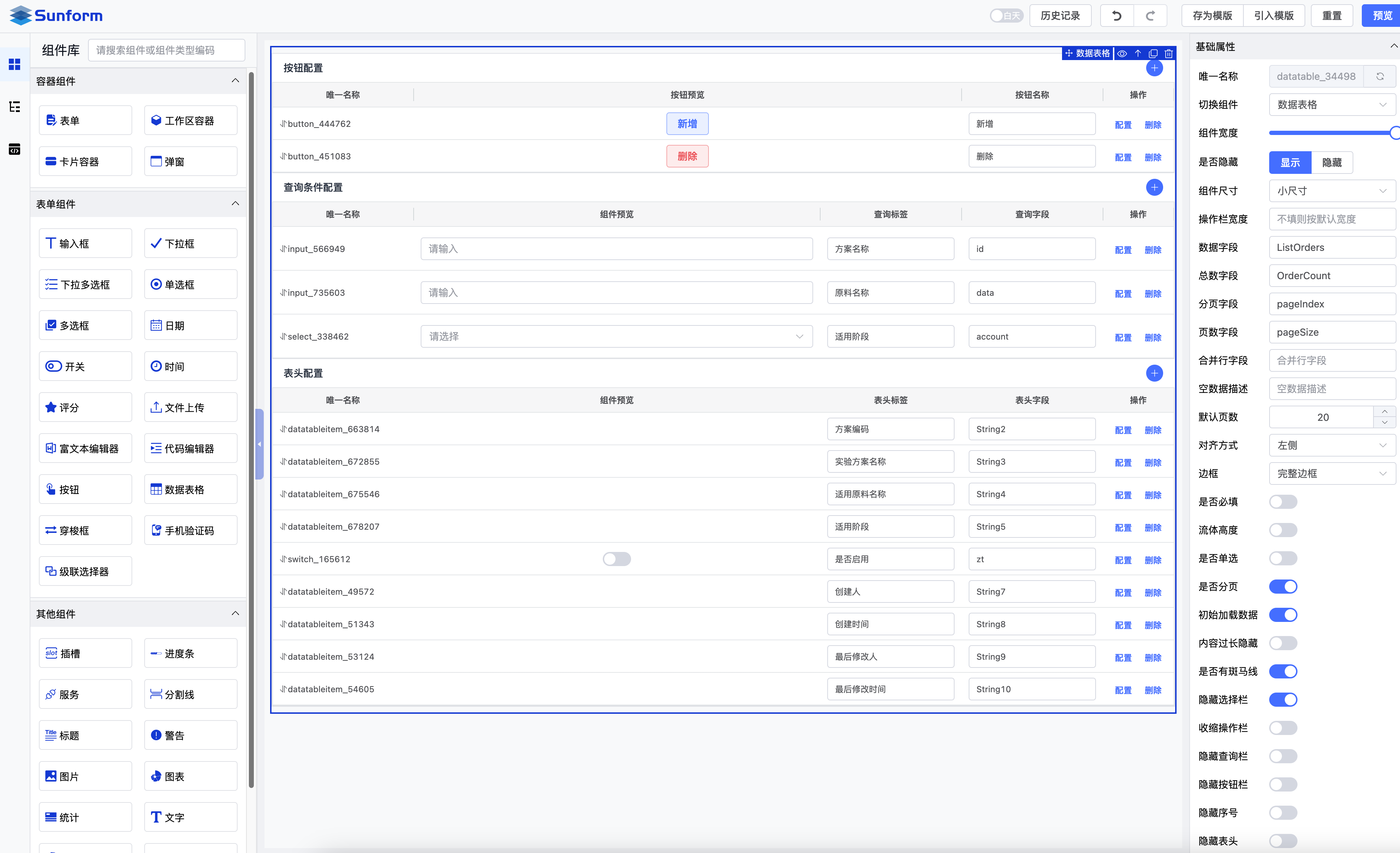The width and height of the screenshot is (1400, 853).
Task: Select the 下拉框 component
Action: tap(191, 243)
